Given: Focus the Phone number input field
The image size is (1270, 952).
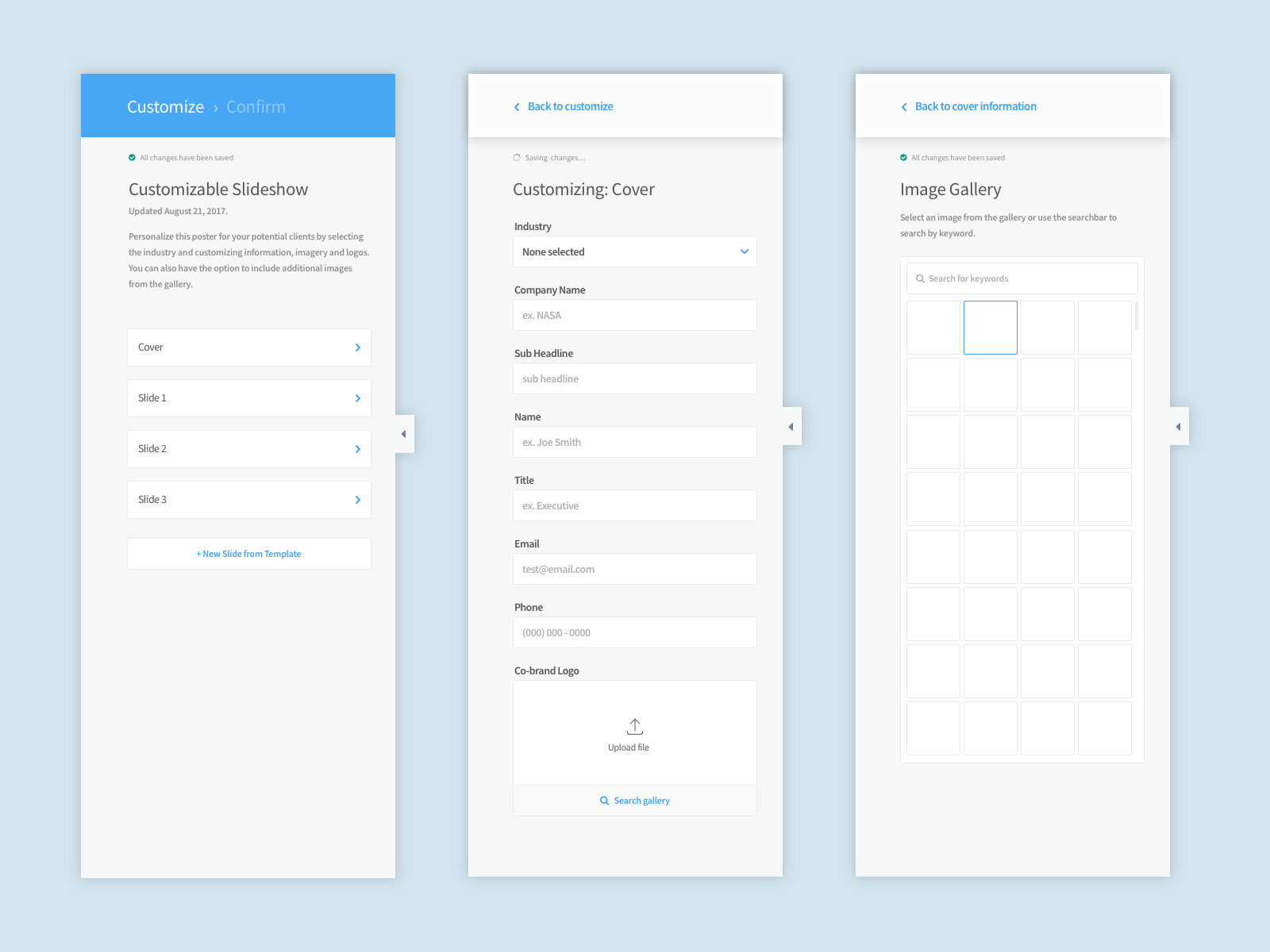Looking at the screenshot, I should (x=635, y=632).
